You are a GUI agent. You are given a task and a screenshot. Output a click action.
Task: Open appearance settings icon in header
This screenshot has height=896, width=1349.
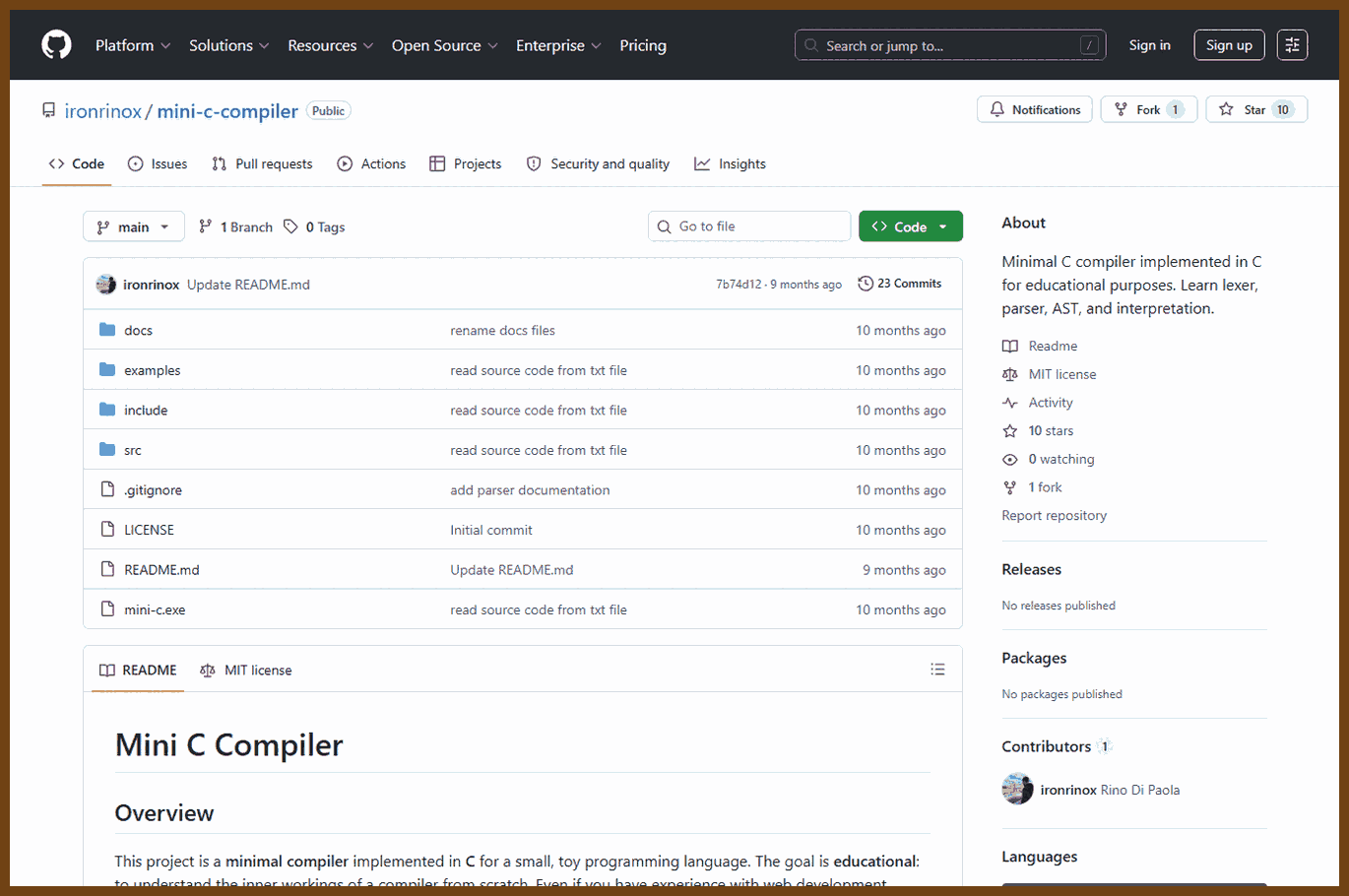1292,45
